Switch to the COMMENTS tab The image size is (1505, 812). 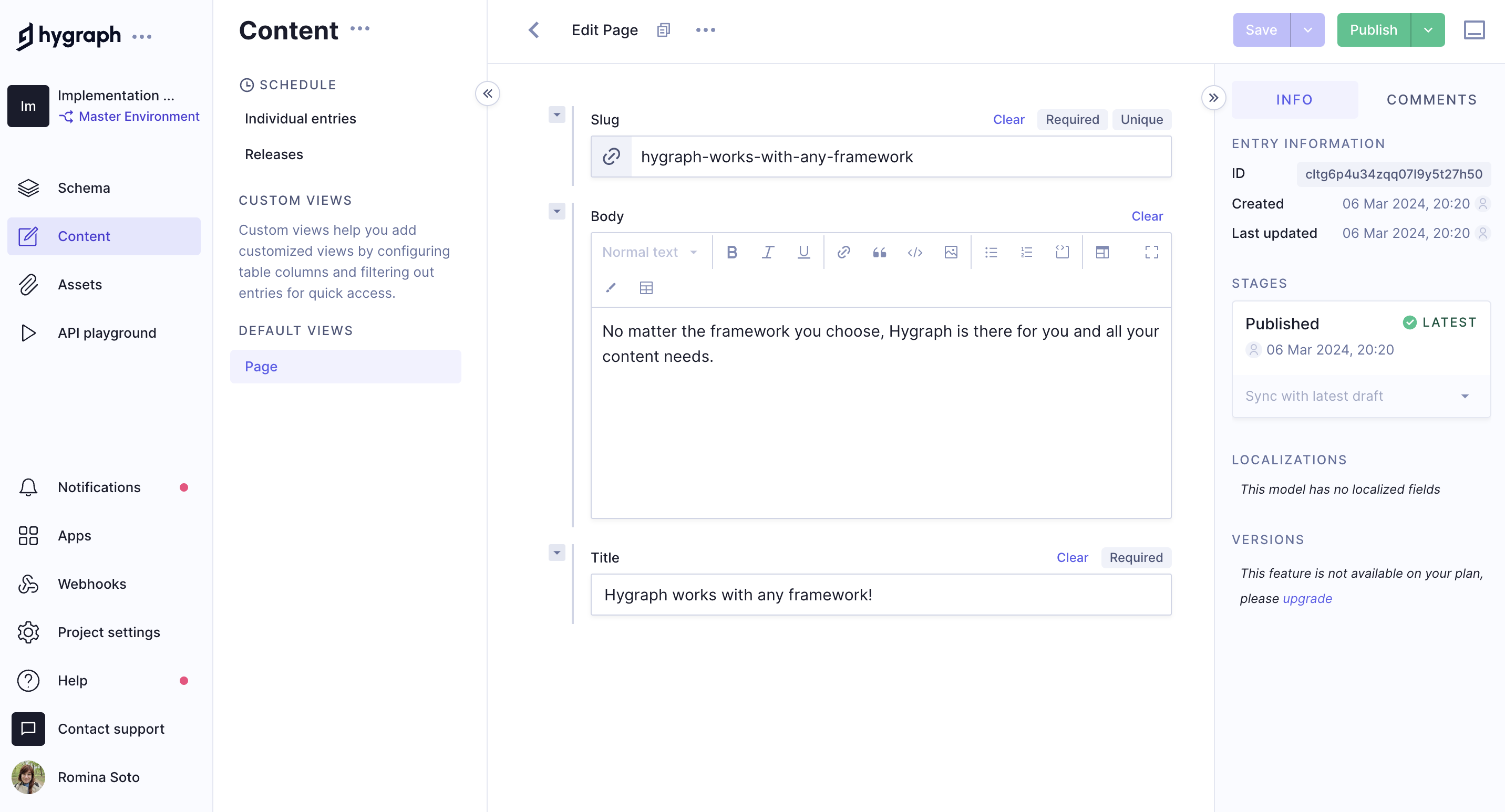pyautogui.click(x=1432, y=100)
